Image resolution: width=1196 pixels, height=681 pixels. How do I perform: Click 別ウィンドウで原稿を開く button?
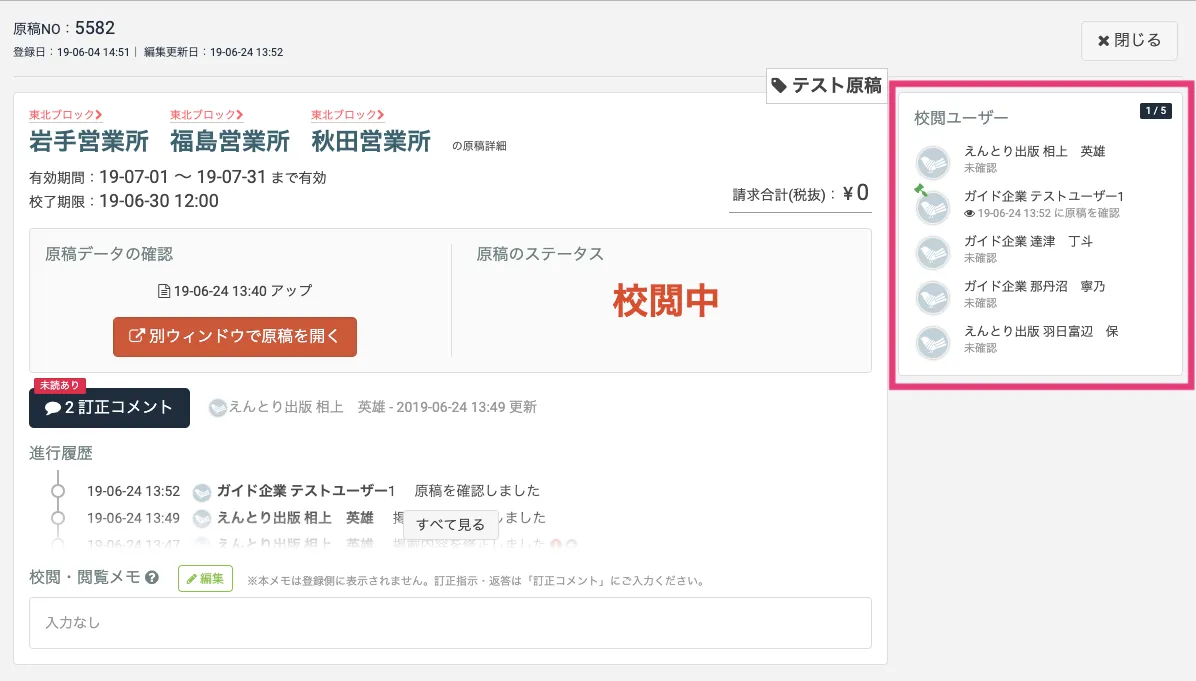point(235,336)
